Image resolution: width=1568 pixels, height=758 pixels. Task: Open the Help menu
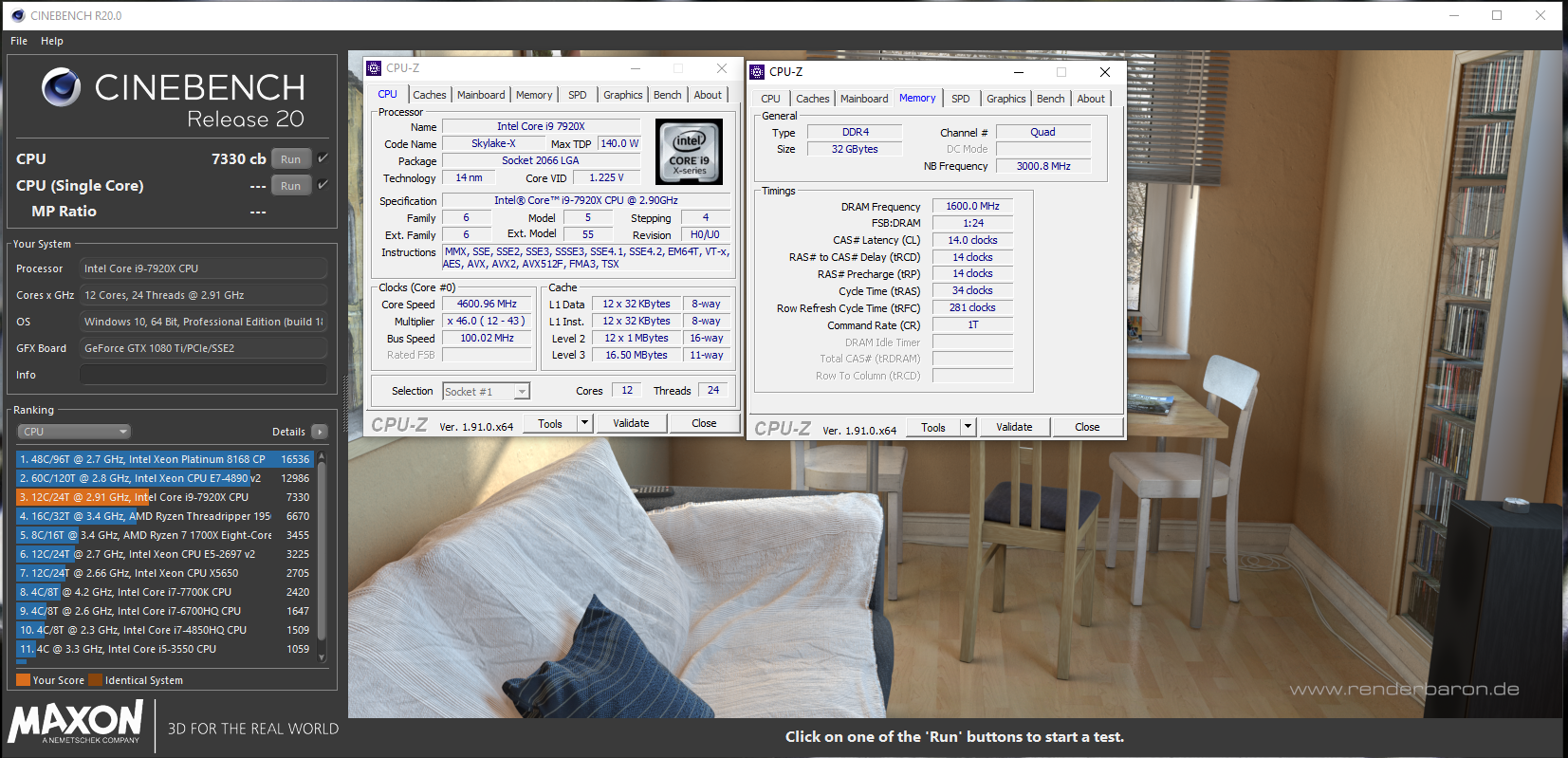pos(52,41)
